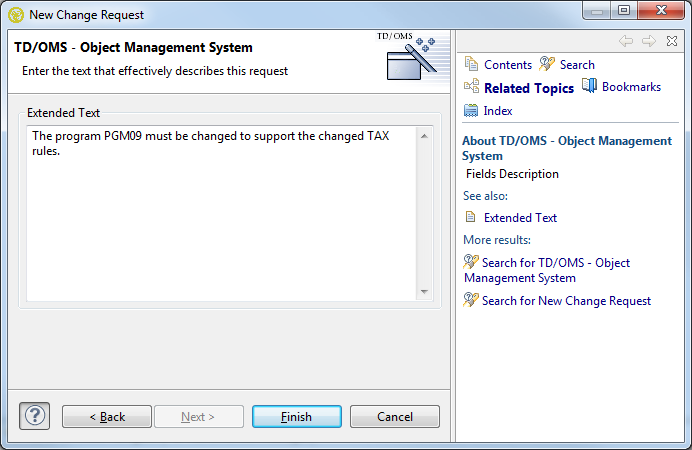Image resolution: width=692 pixels, height=450 pixels.
Task: Open the Extended Text help topic
Action: [x=520, y=217]
